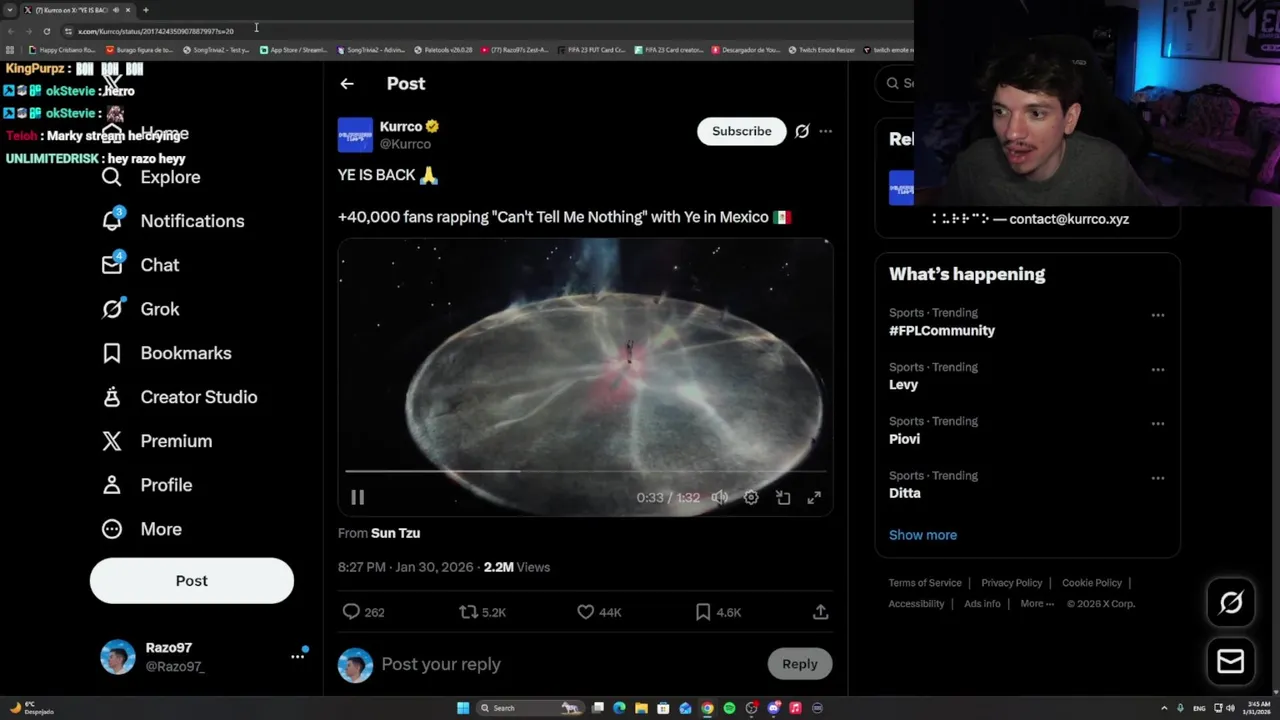1280x720 pixels.
Task: Open Spotify from the taskbar
Action: [729, 708]
